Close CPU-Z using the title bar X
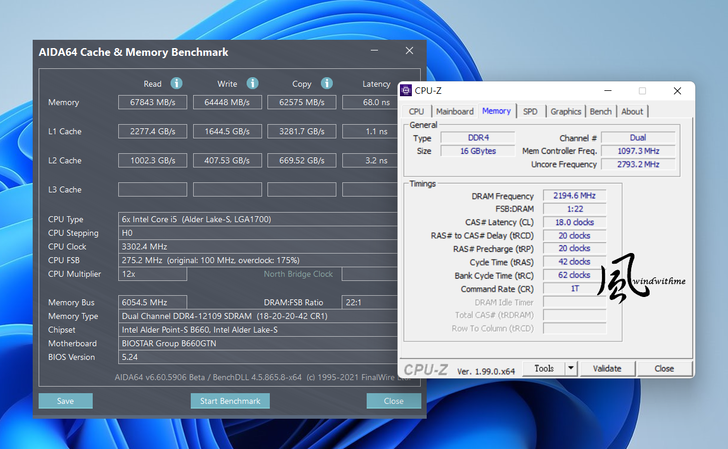The width and height of the screenshot is (728, 449). tap(677, 90)
